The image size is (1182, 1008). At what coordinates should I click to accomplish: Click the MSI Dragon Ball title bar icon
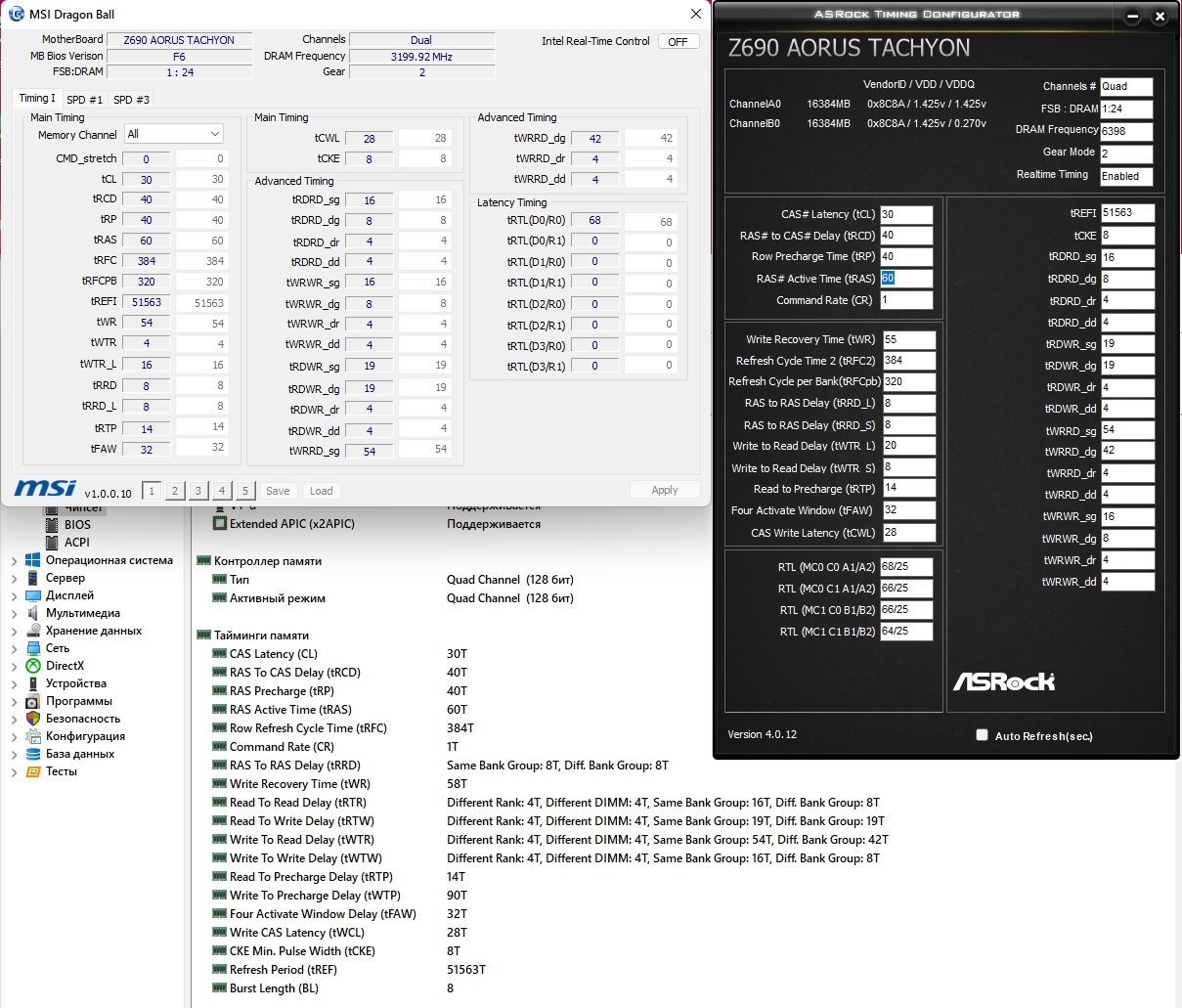(16, 14)
